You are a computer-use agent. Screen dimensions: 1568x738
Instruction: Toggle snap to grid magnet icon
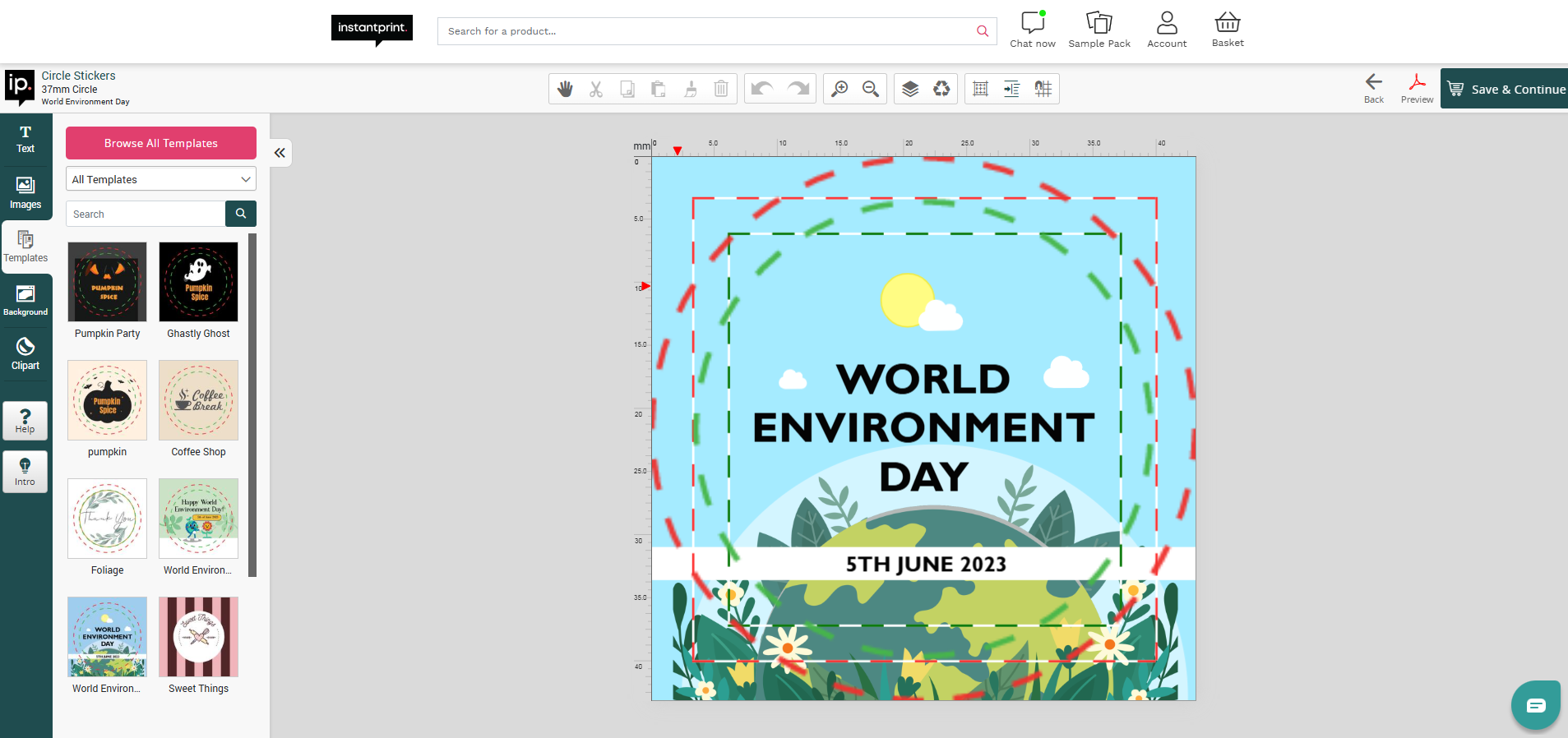click(x=1043, y=89)
